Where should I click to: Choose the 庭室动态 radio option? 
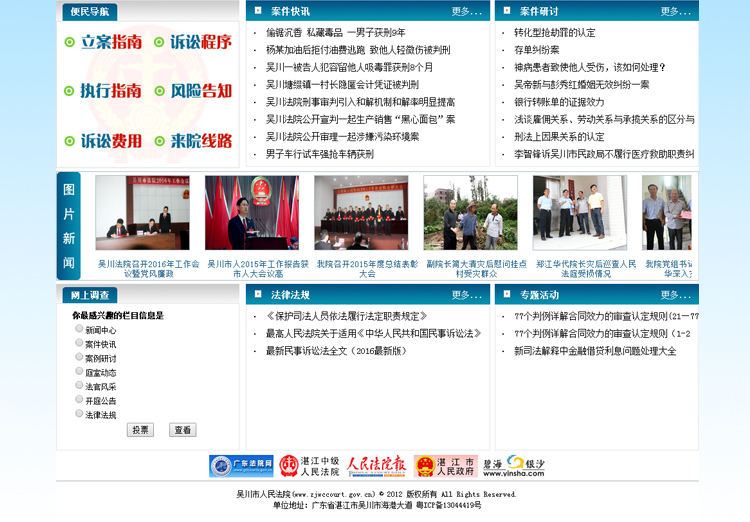click(80, 370)
